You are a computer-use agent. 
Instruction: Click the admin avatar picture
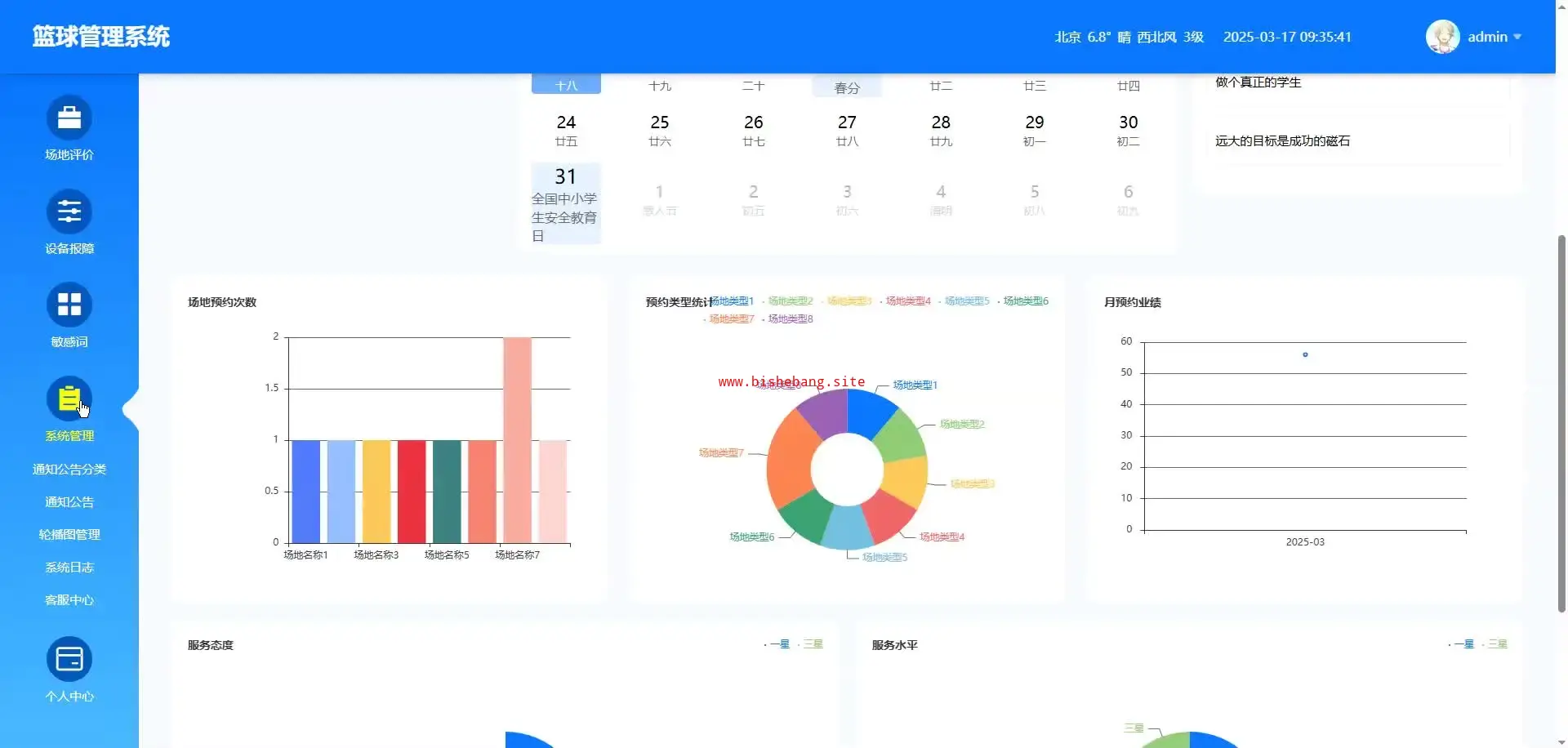(1442, 37)
